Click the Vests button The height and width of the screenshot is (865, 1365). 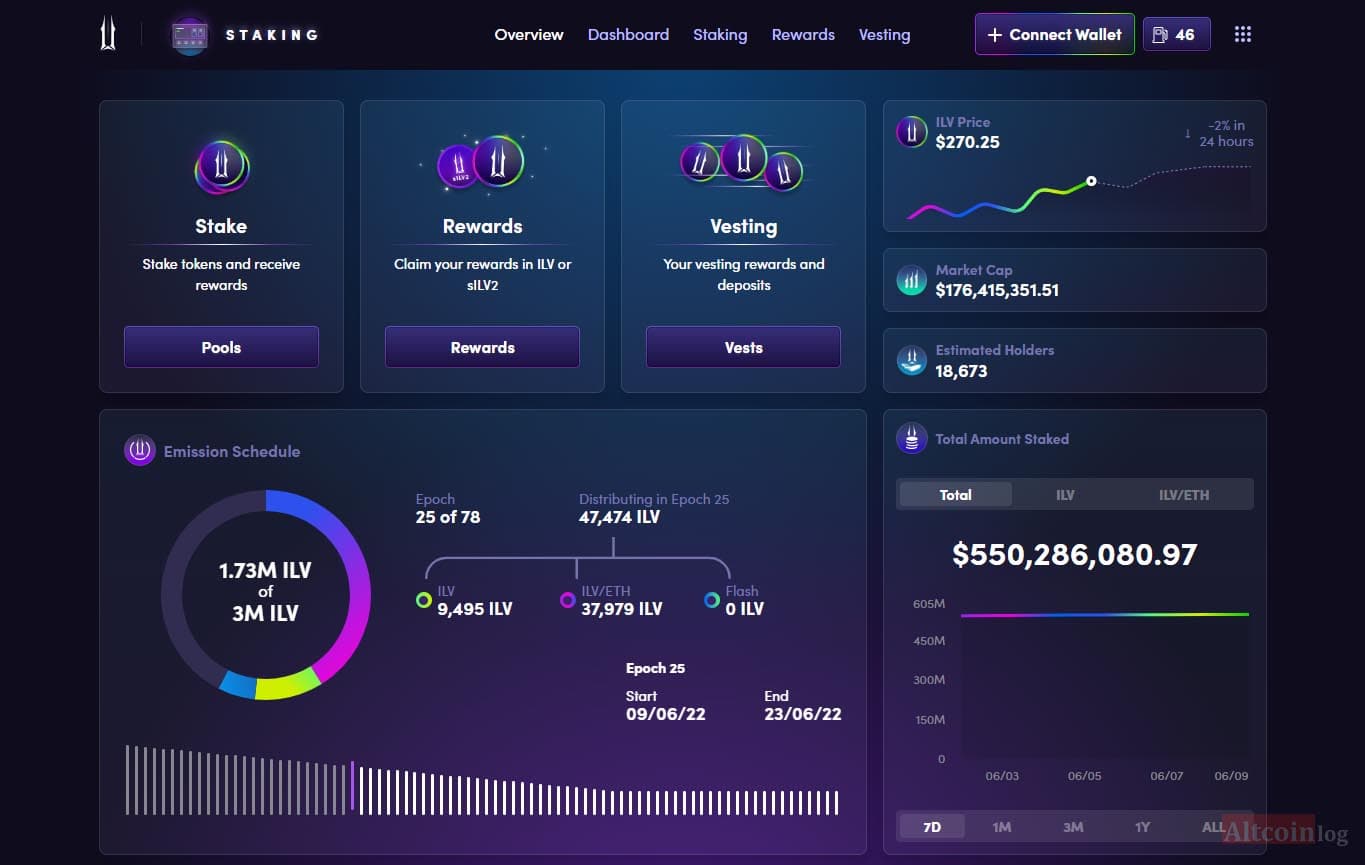[x=743, y=347]
